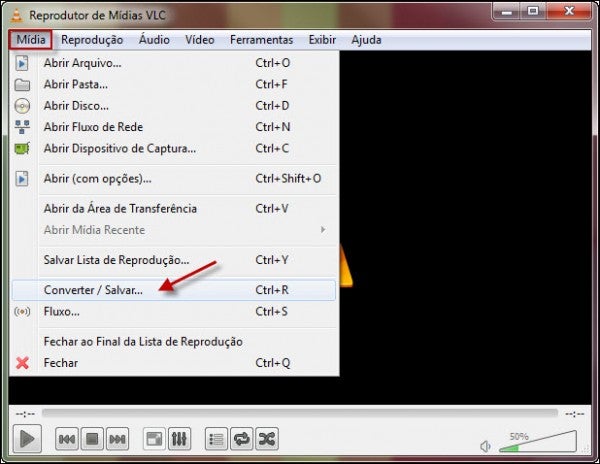
Task: Click the playback seek bar
Action: [298, 412]
